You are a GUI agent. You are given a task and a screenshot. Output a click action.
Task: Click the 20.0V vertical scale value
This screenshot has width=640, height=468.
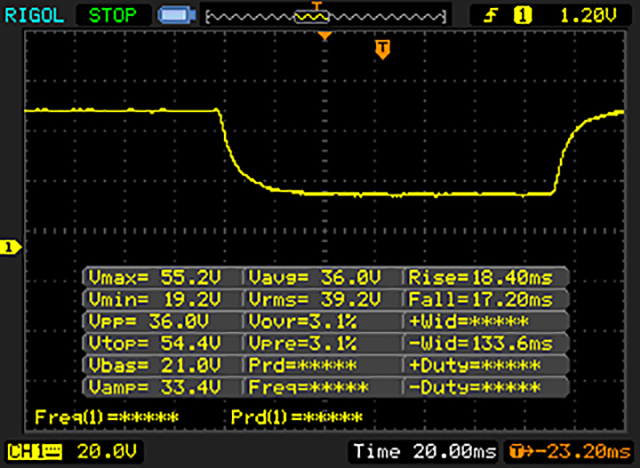(107, 452)
